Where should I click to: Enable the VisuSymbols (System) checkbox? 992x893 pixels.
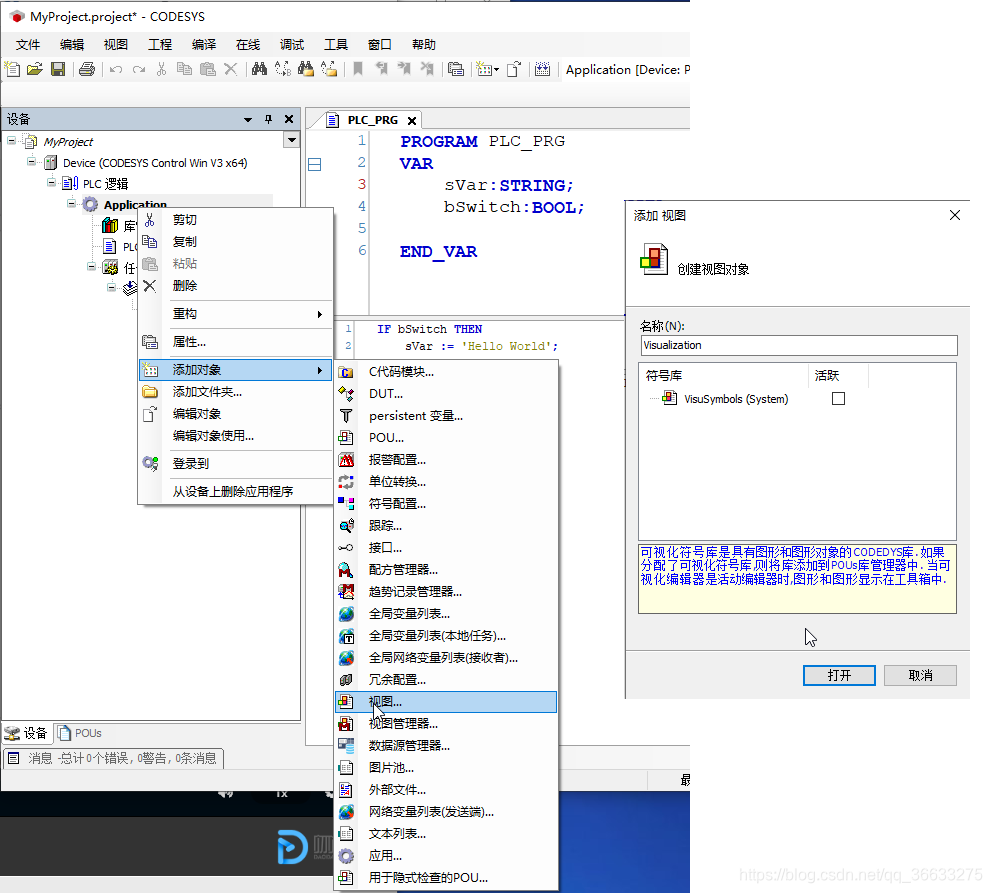(x=838, y=398)
